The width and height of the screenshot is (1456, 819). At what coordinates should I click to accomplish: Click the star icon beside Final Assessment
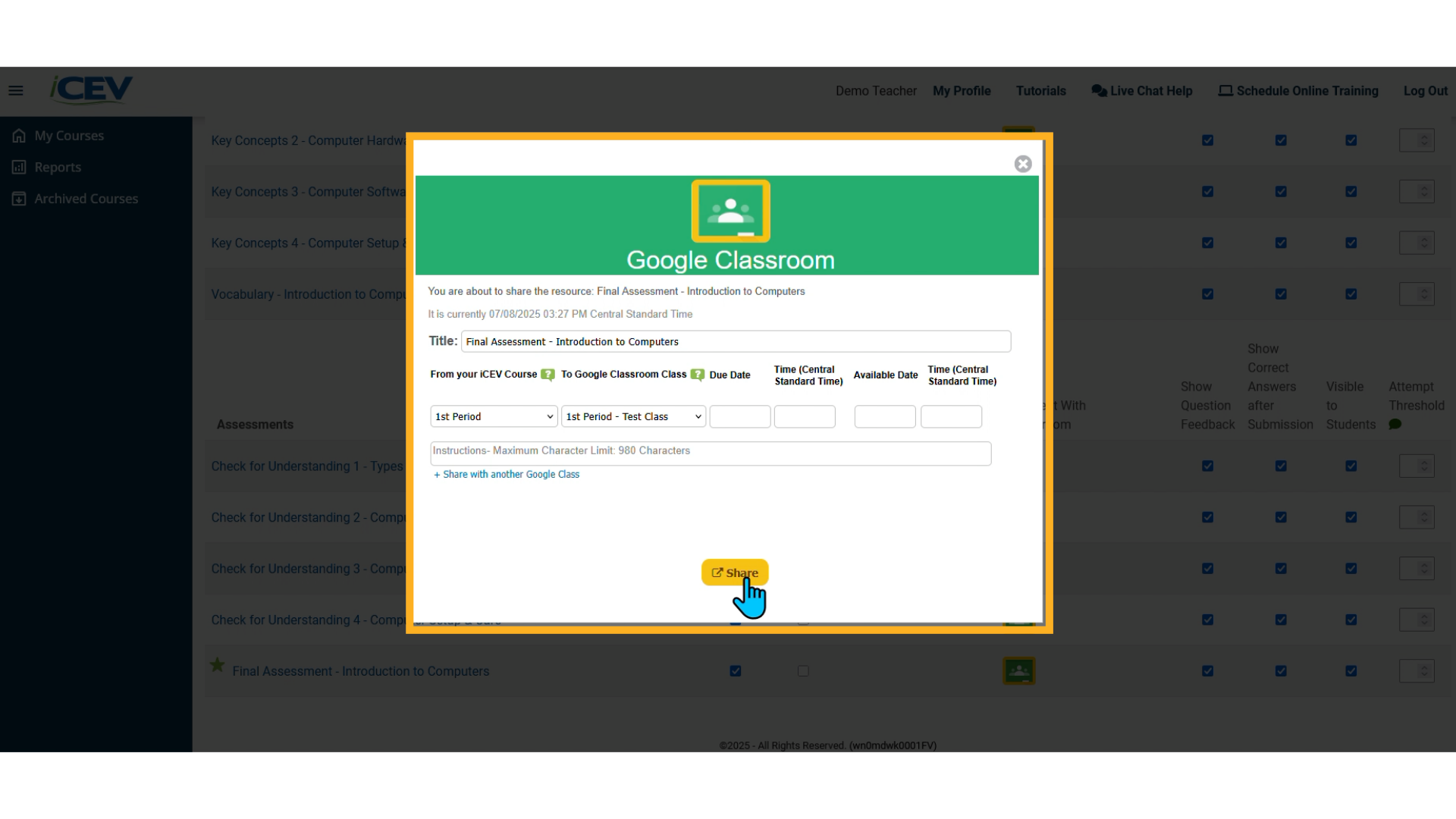pyautogui.click(x=218, y=665)
